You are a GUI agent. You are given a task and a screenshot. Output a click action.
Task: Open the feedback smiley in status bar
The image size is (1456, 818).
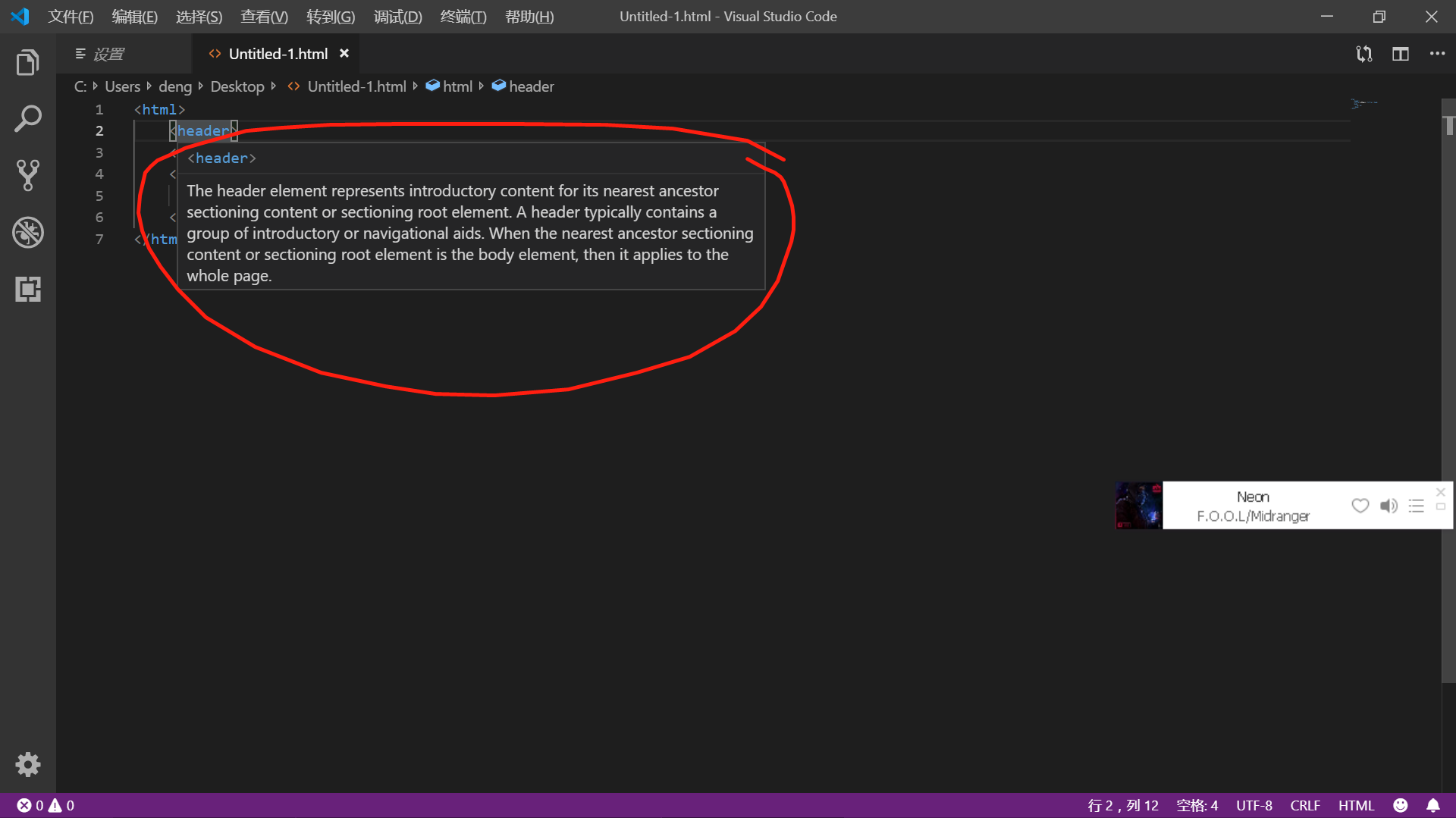pos(1401,805)
